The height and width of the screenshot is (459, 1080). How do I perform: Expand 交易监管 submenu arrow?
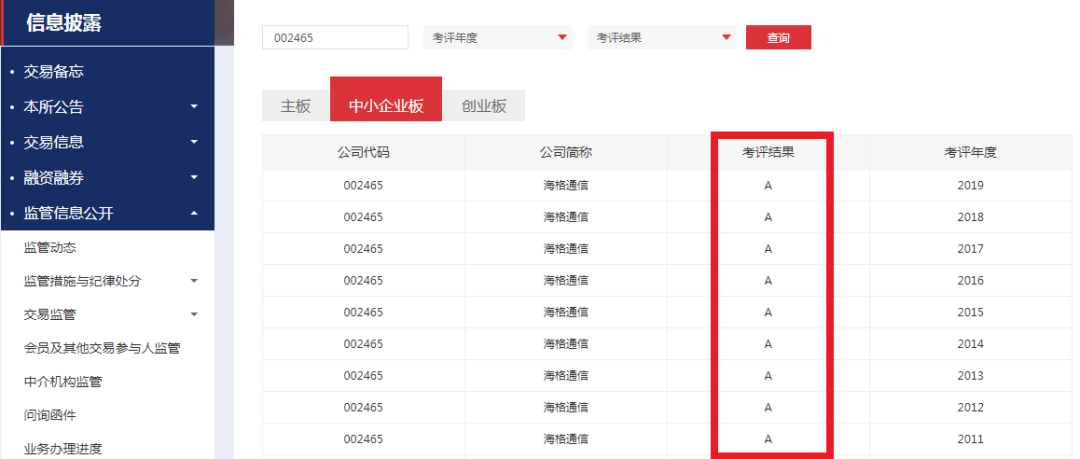(x=194, y=315)
